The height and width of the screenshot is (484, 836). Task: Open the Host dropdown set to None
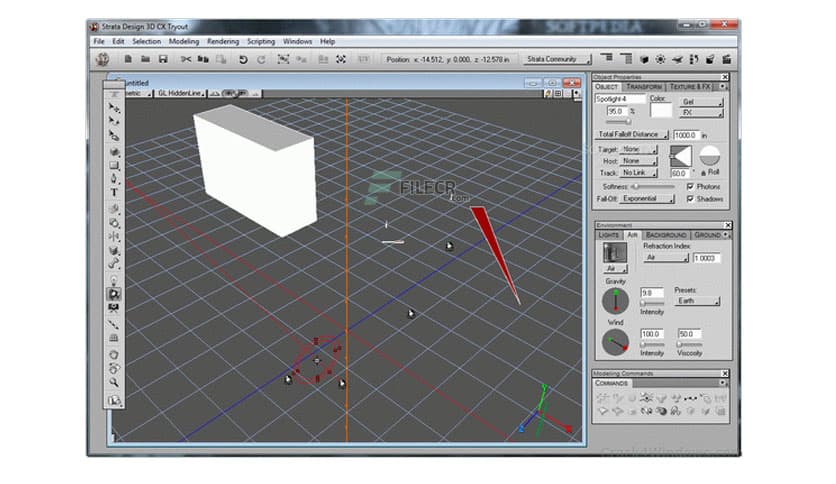tap(639, 161)
